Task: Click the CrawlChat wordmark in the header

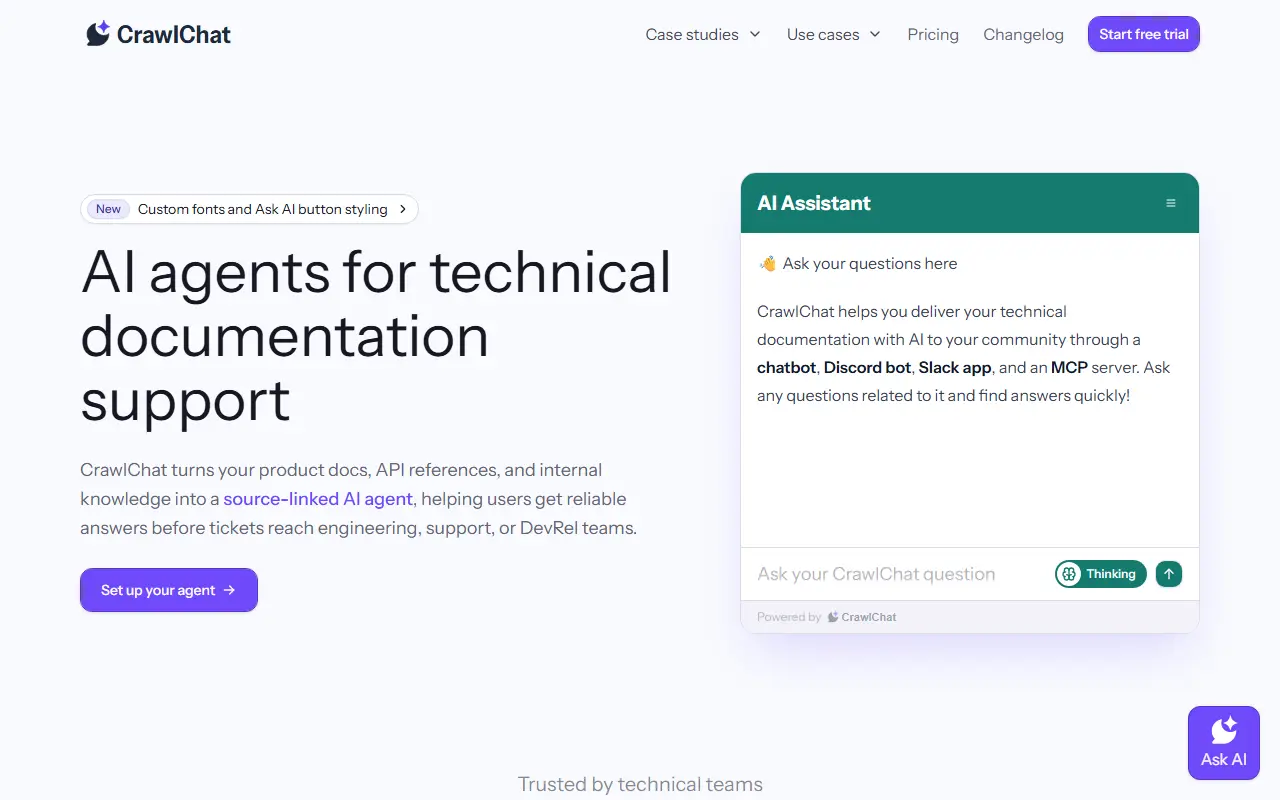Action: (174, 35)
